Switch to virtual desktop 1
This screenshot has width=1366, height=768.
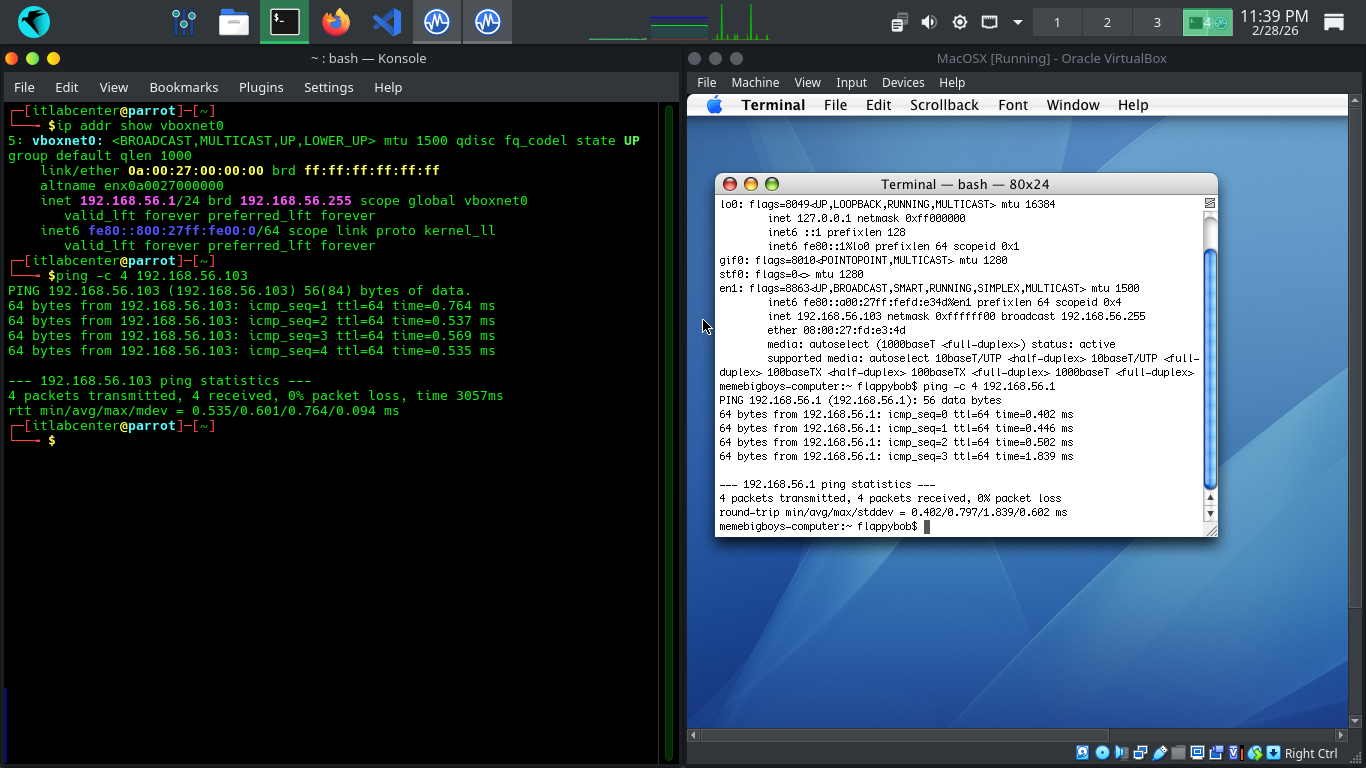tap(1056, 22)
